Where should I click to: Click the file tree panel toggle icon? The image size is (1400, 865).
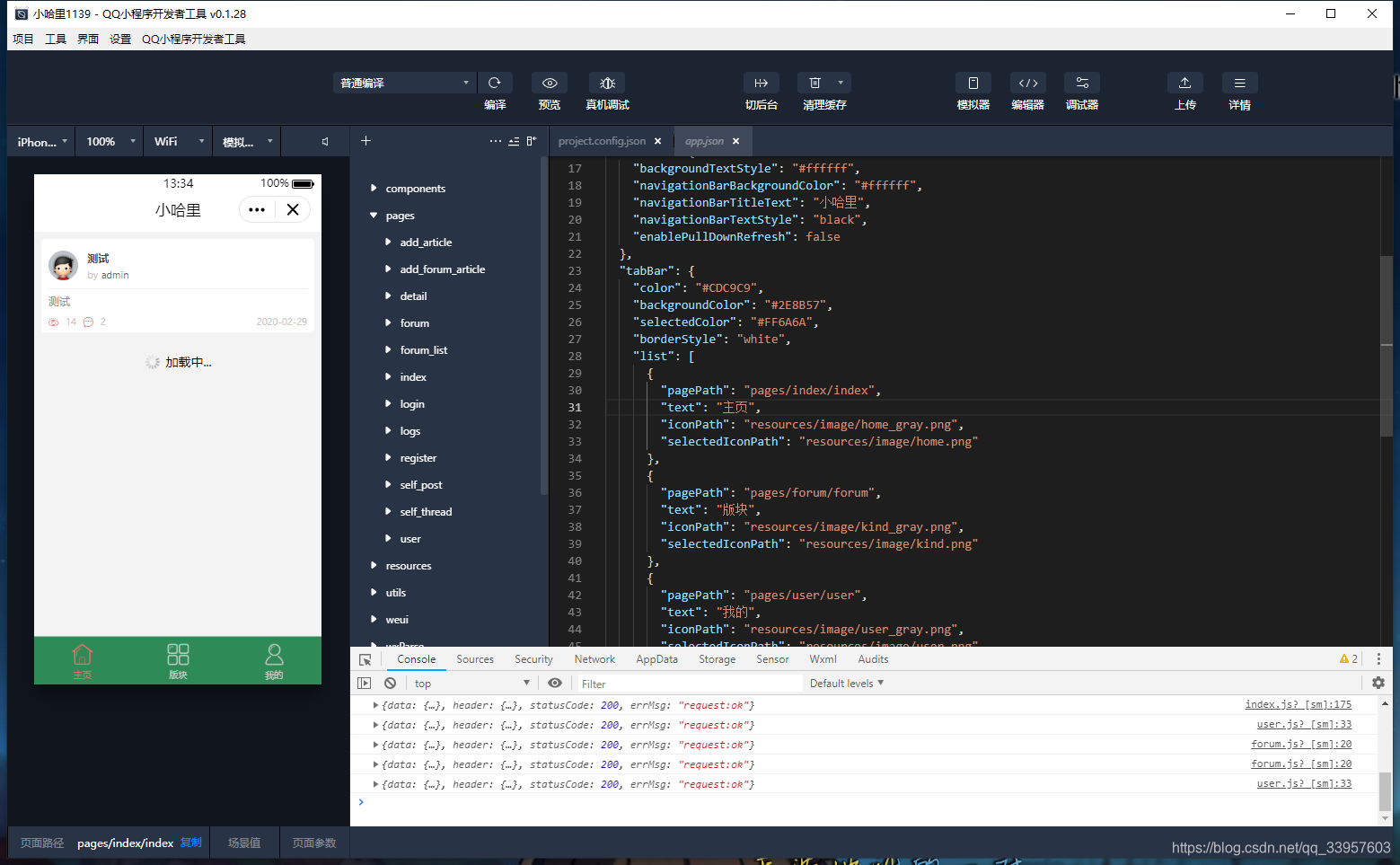532,141
